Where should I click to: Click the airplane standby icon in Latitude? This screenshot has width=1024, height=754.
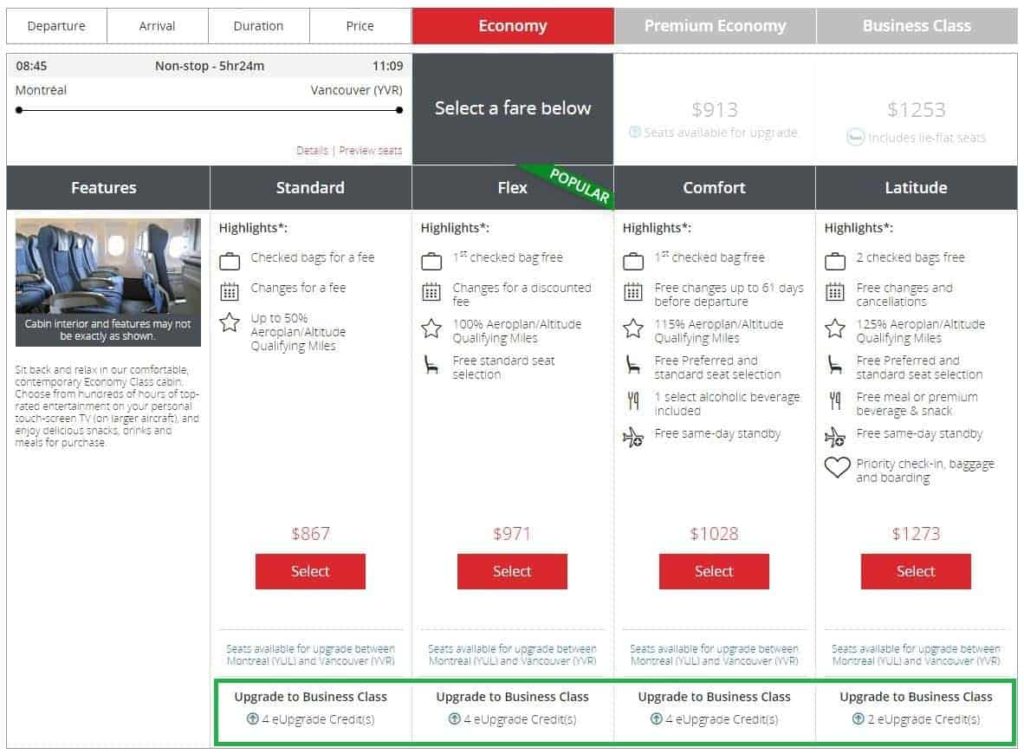[x=835, y=436]
